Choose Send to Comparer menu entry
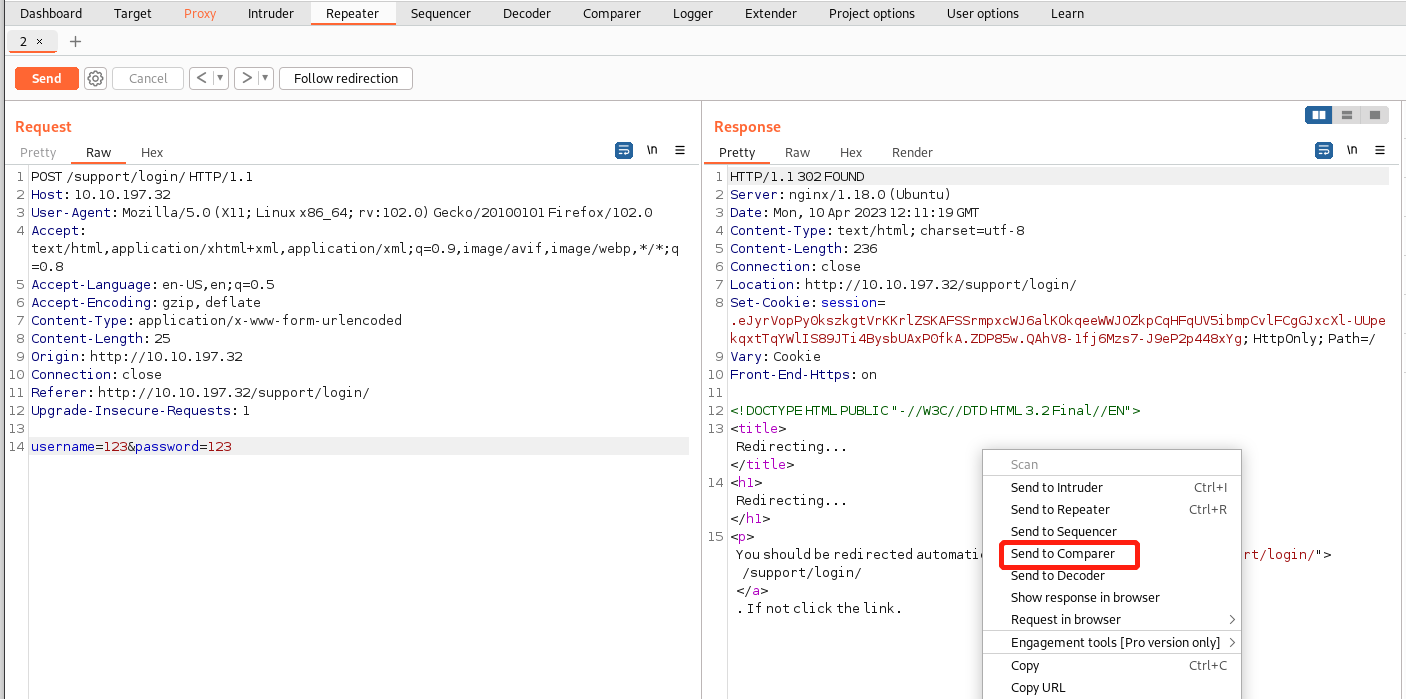The height and width of the screenshot is (699, 1406). (x=1062, y=554)
